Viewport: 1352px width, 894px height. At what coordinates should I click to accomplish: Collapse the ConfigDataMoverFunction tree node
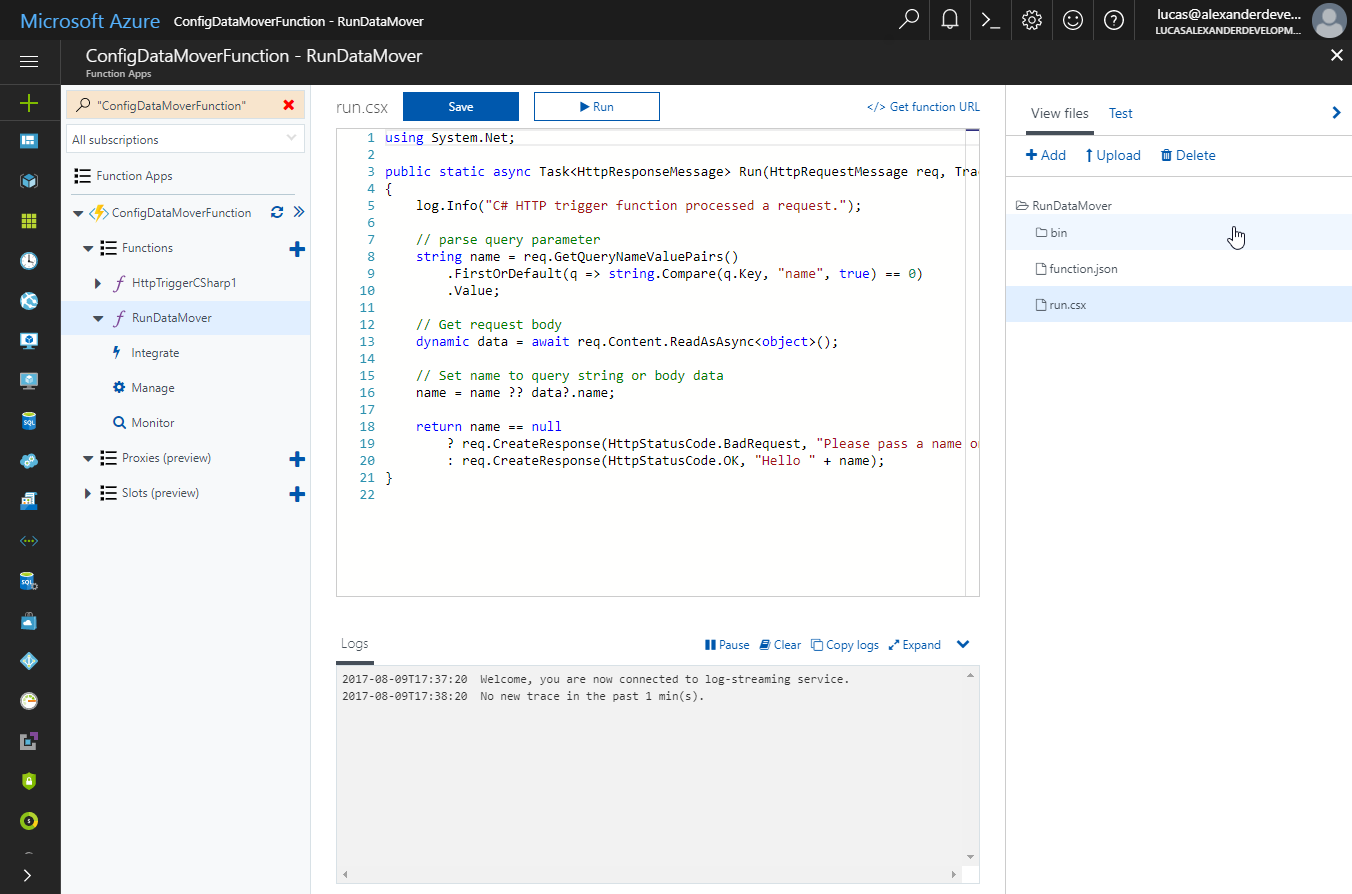click(x=78, y=213)
